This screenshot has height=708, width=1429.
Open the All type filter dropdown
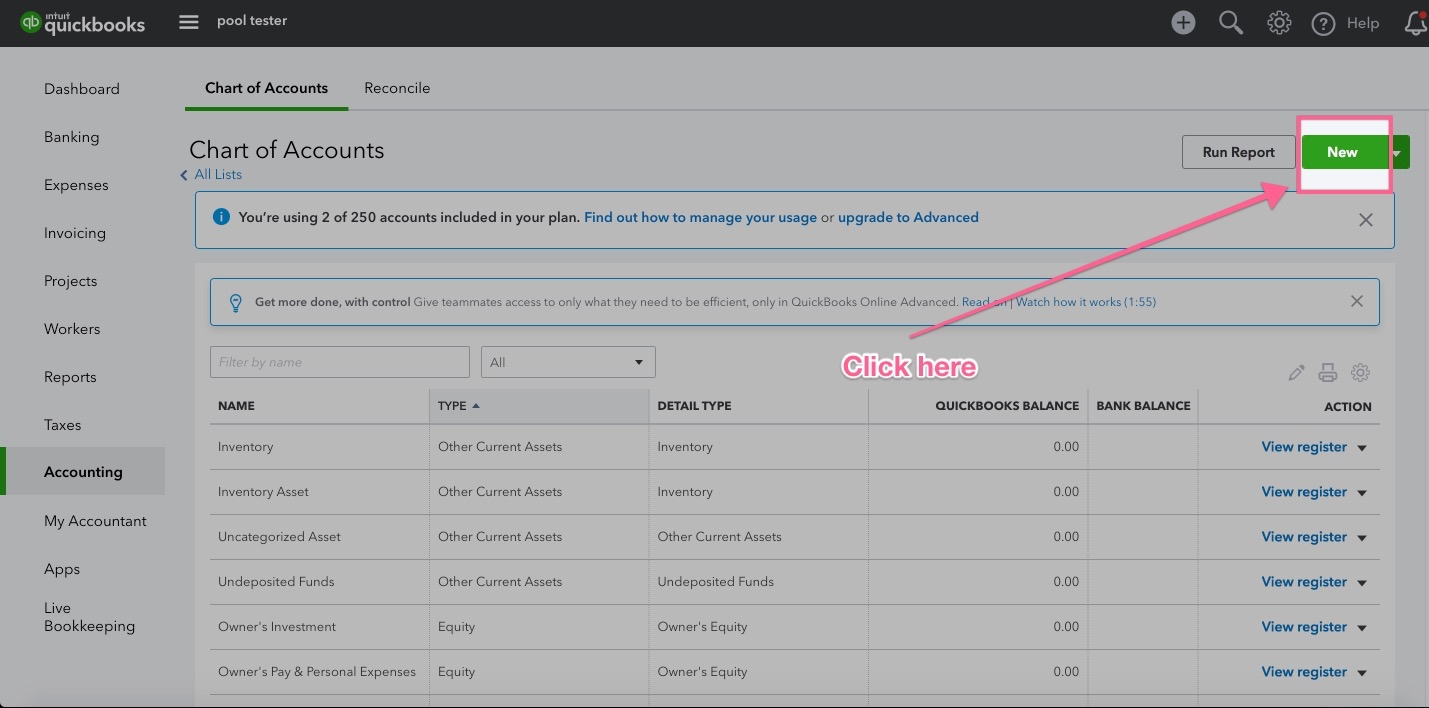[568, 362]
